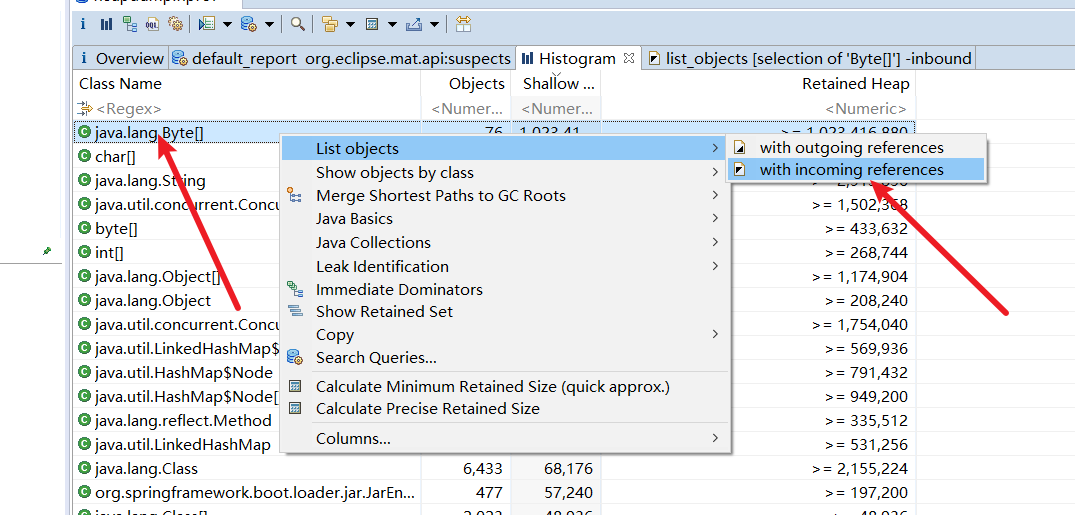Choose Merge Shortest Paths to GC Roots

[440, 196]
